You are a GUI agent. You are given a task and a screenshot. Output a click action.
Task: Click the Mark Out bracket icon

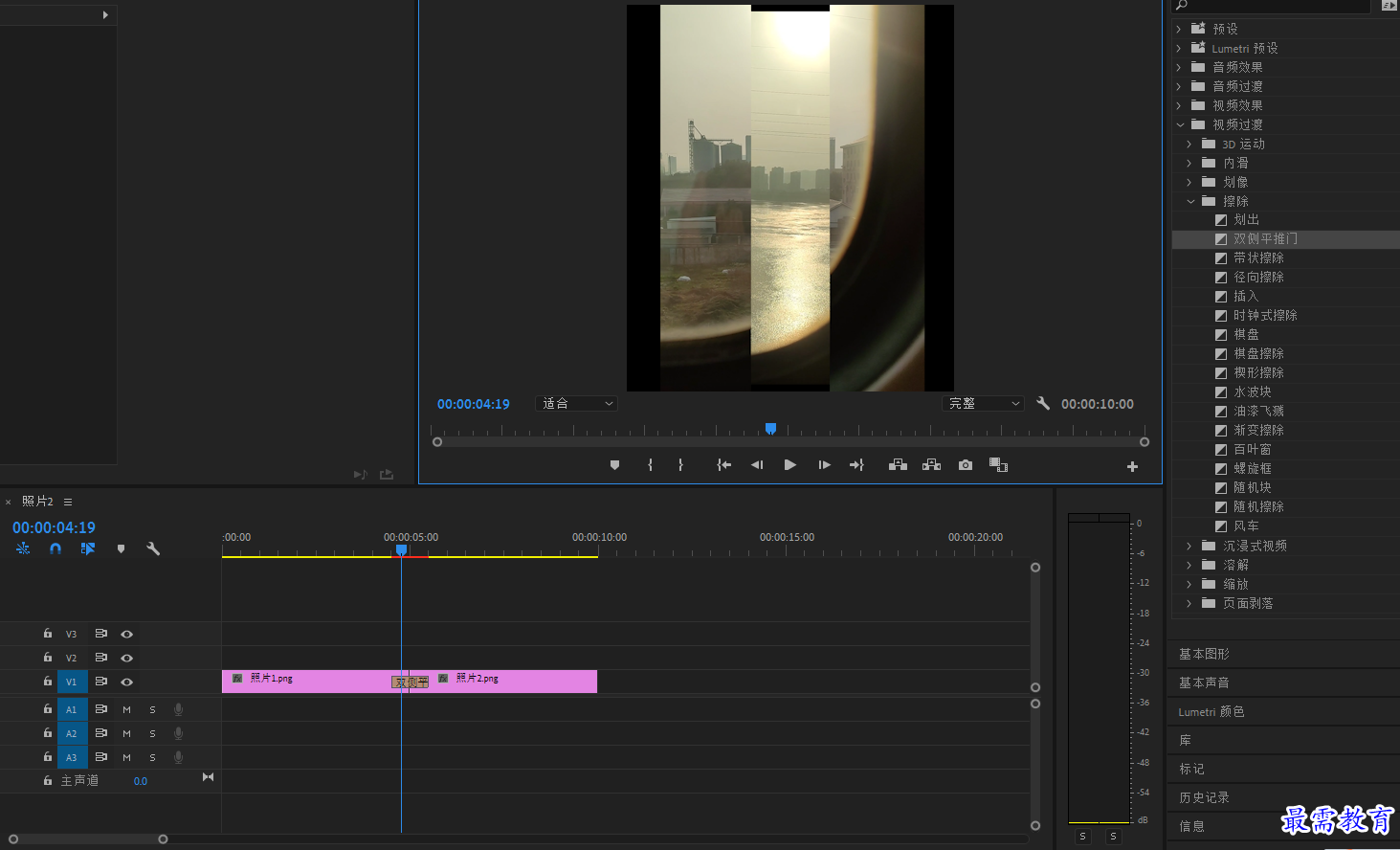(x=680, y=465)
